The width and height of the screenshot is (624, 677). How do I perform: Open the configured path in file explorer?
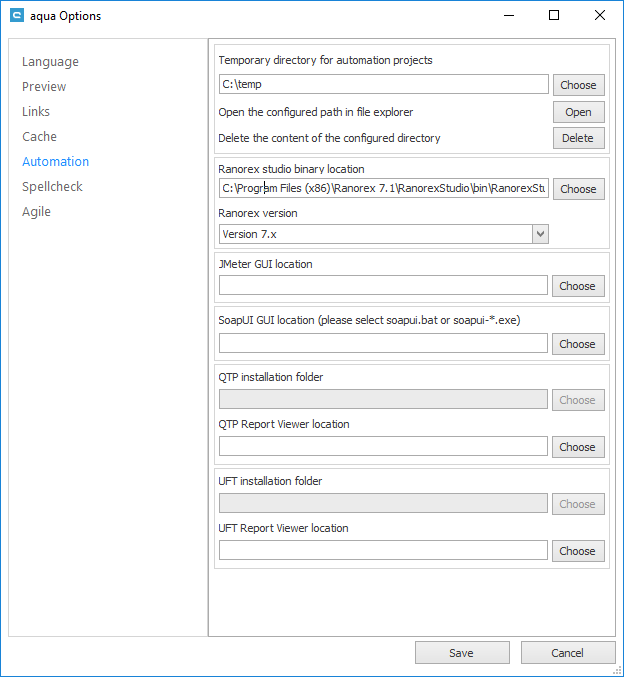tap(578, 112)
